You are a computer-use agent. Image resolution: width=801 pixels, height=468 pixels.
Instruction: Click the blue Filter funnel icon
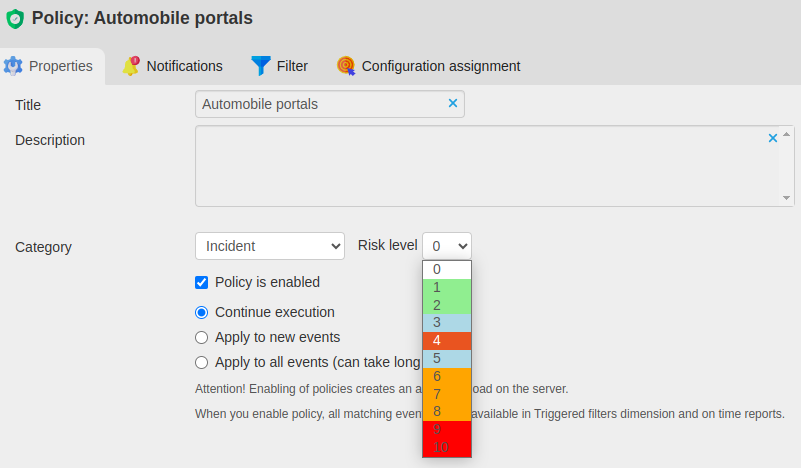tap(261, 66)
